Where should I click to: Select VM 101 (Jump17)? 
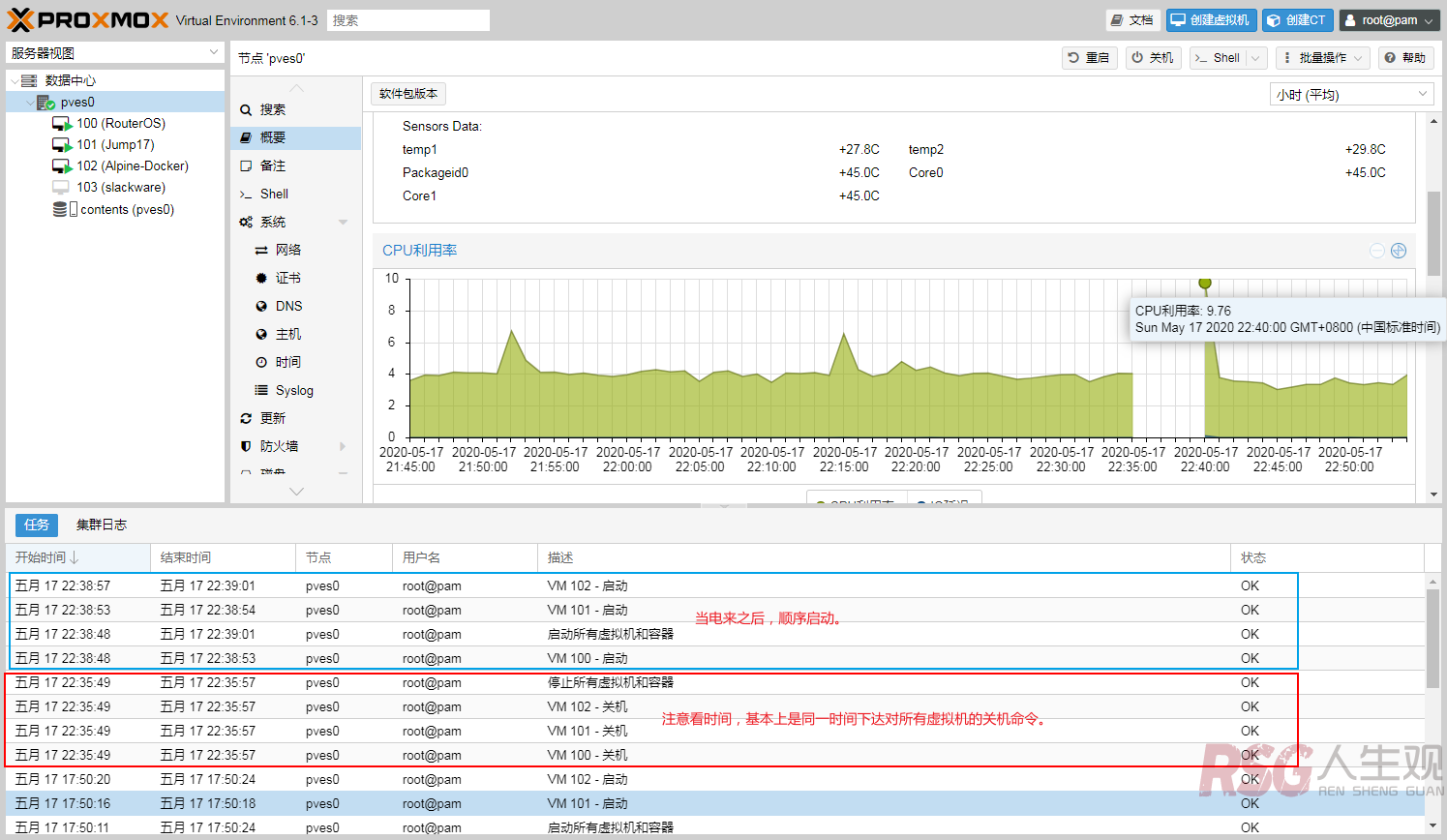coord(115,144)
